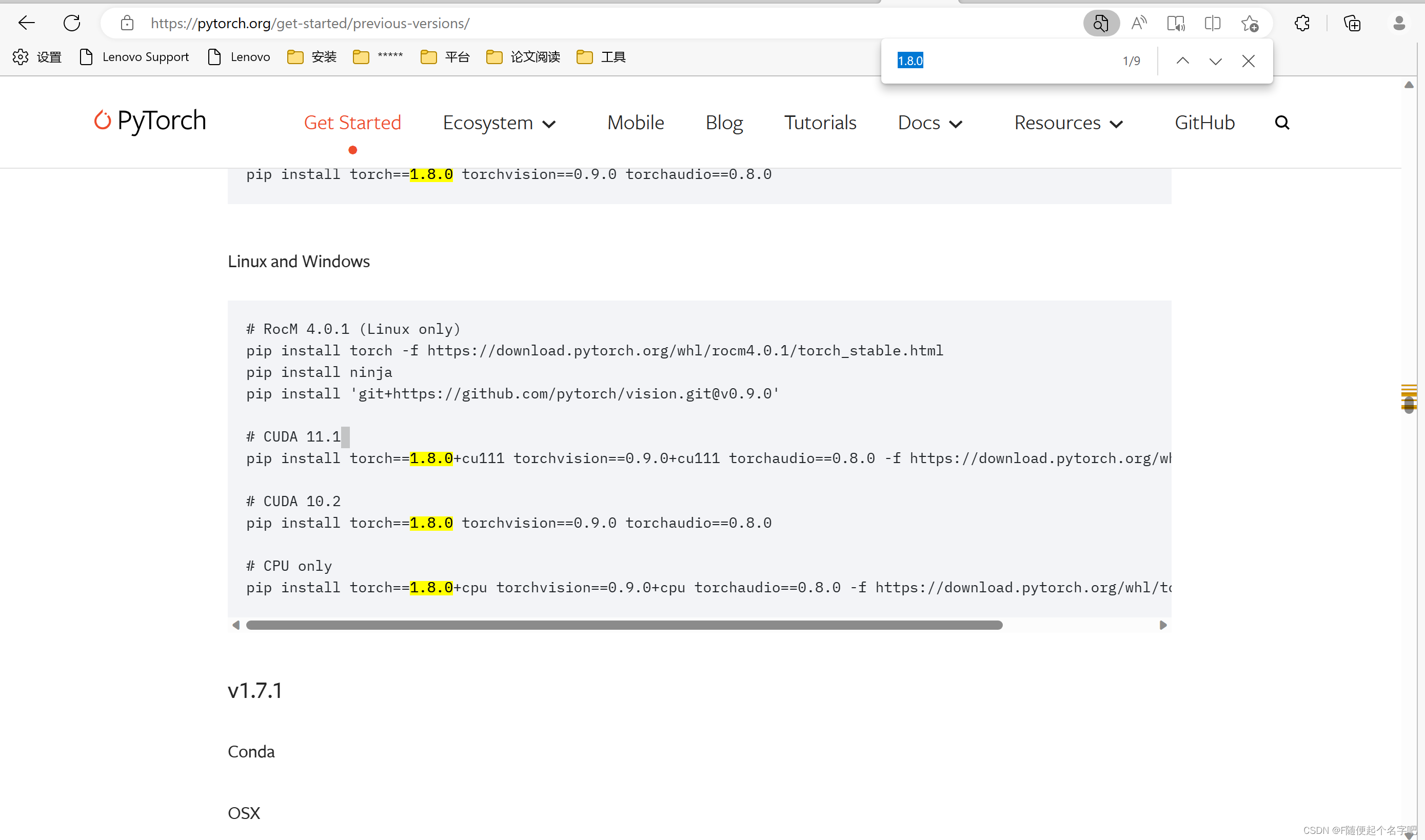Screen dimensions: 1425x840
Task: Start Read aloud from the toolbar
Action: 1139,23
